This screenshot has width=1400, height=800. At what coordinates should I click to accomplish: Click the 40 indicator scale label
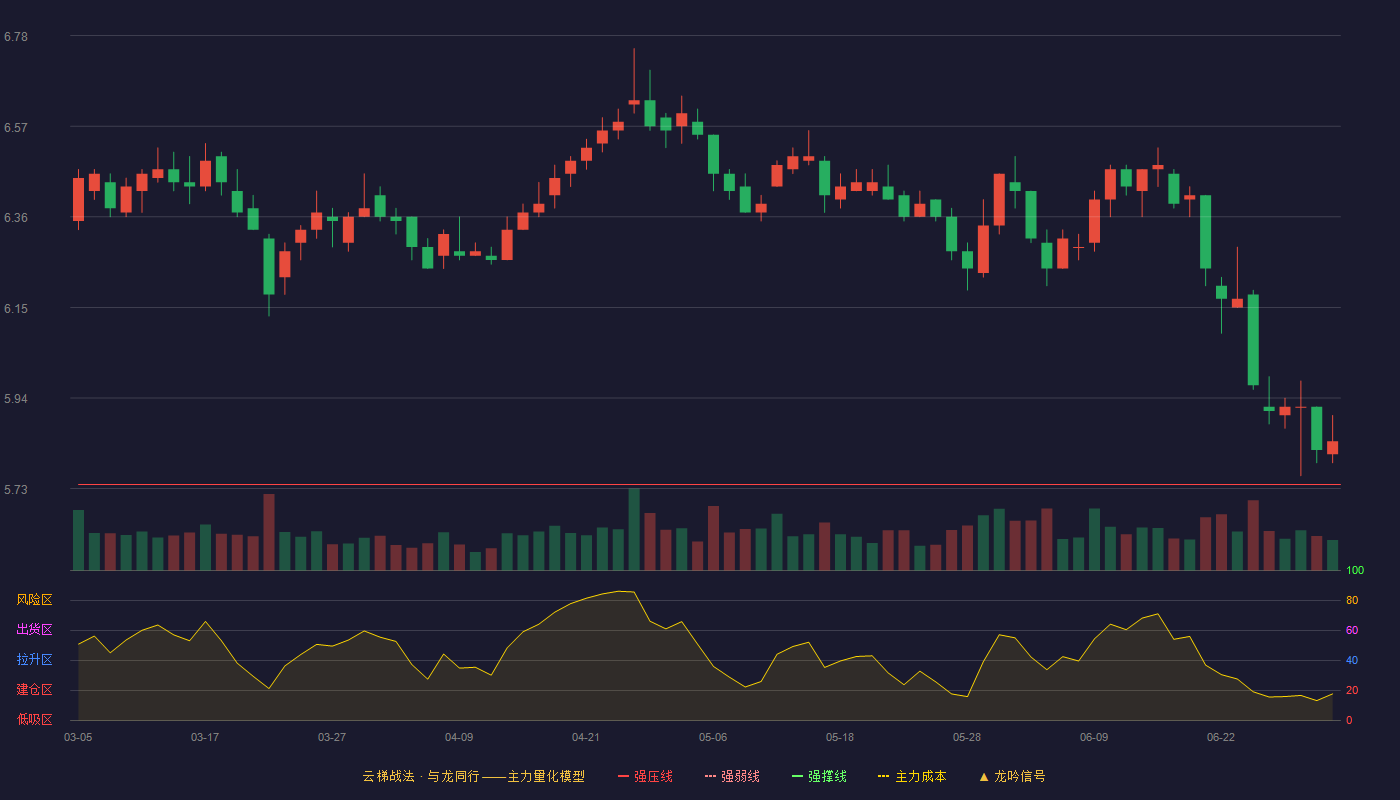click(x=1352, y=661)
